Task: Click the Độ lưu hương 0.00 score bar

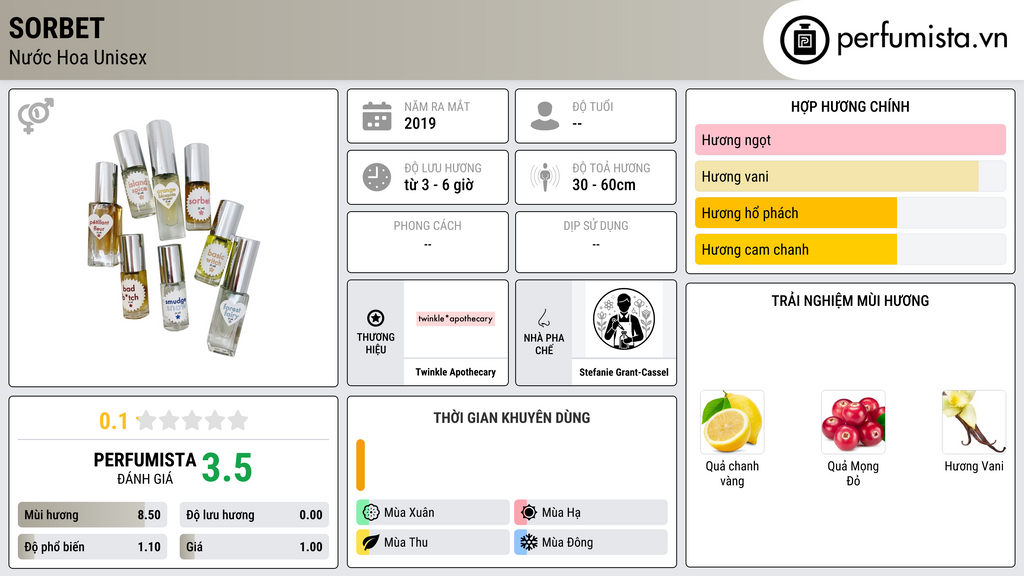Action: pos(254,515)
